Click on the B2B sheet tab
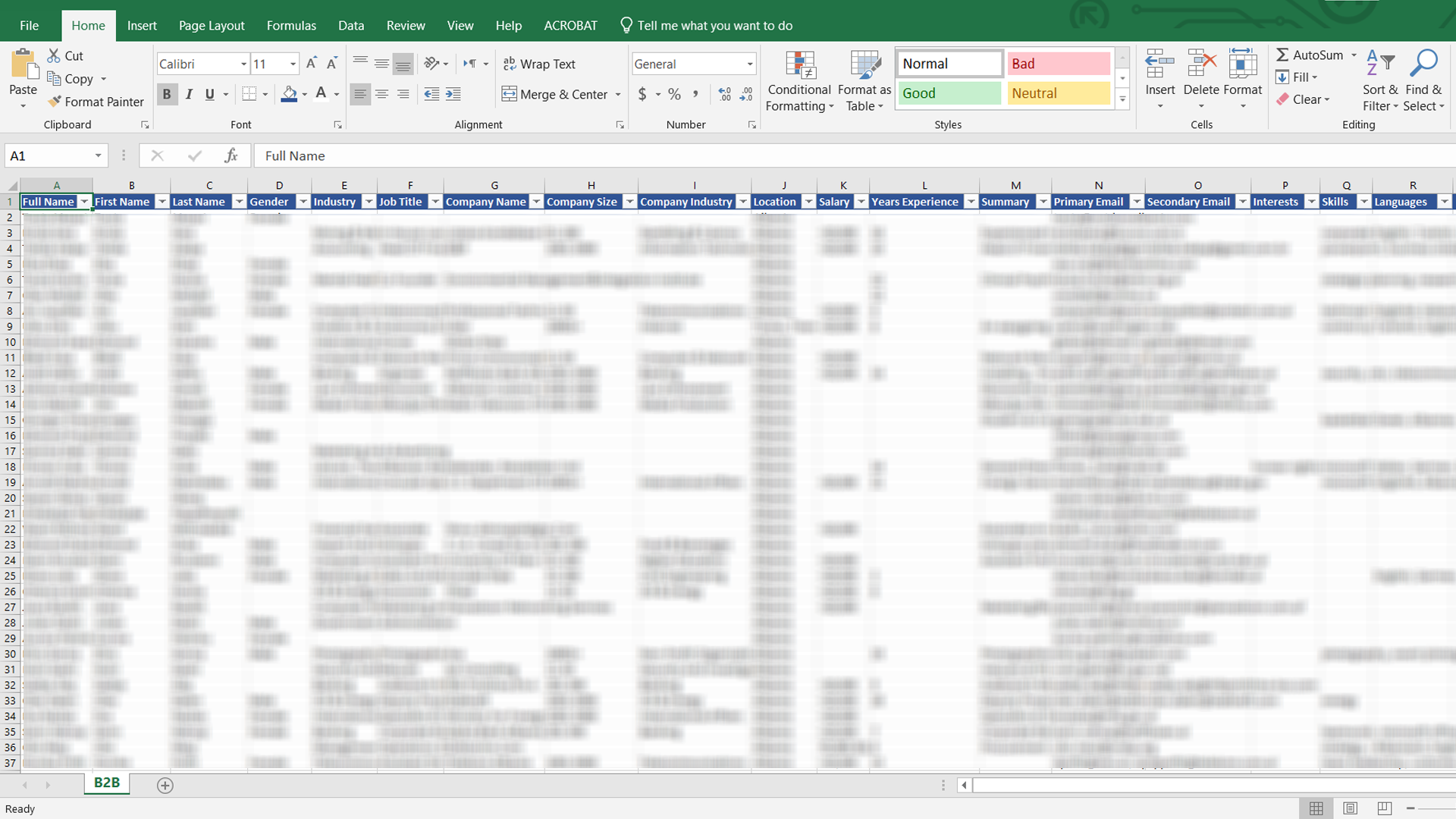1456x819 pixels. pyautogui.click(x=107, y=783)
